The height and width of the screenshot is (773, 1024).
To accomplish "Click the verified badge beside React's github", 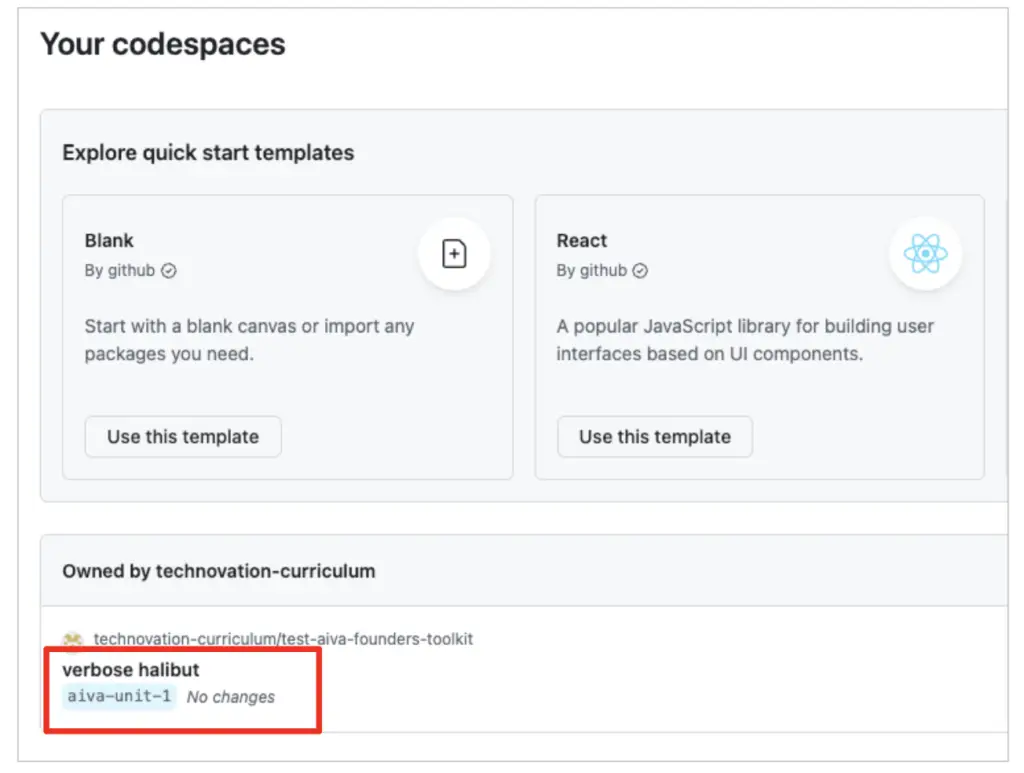I will click(x=640, y=271).
